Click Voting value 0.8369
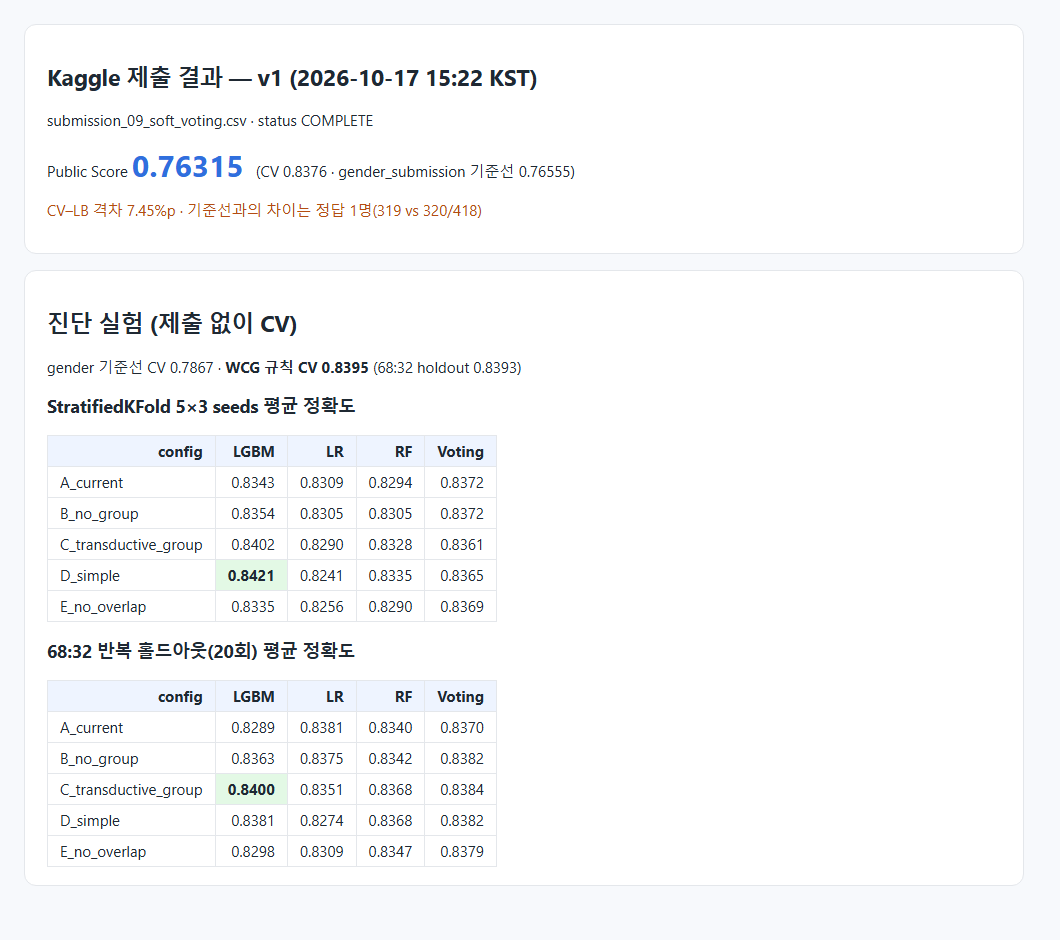The width and height of the screenshot is (1060, 940). coord(462,607)
